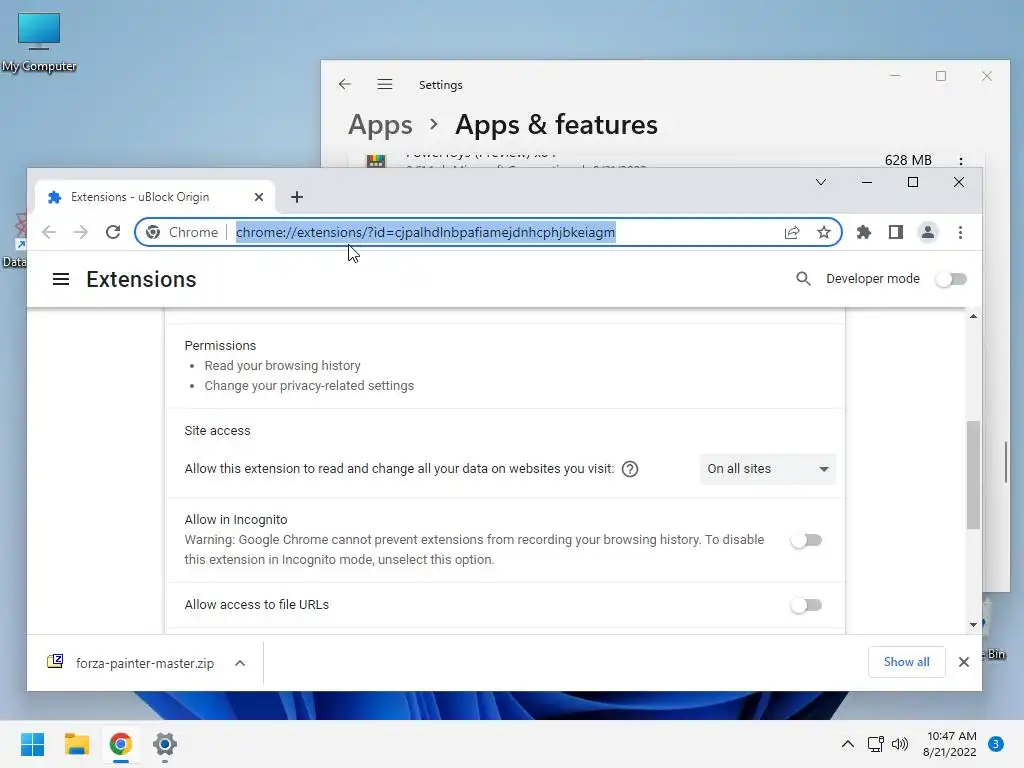1024x768 pixels.
Task: Open the tab search chevron in Chrome title bar
Action: coord(821,182)
